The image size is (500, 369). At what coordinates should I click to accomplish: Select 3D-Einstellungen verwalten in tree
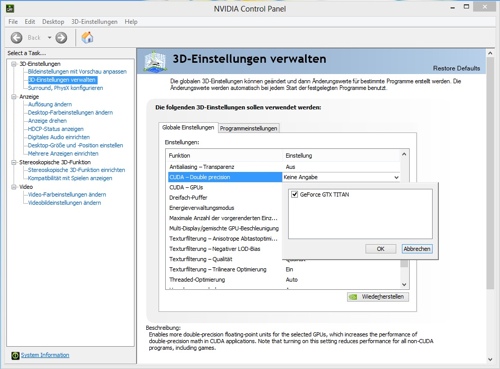[63, 80]
